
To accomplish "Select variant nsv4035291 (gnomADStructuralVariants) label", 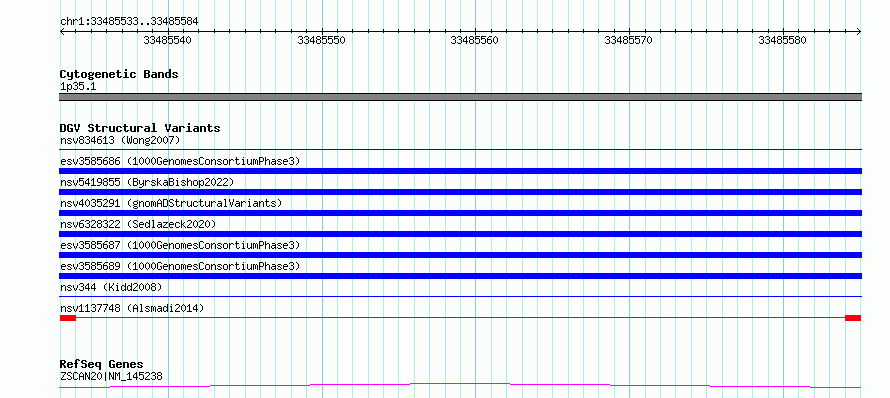I will point(171,203).
